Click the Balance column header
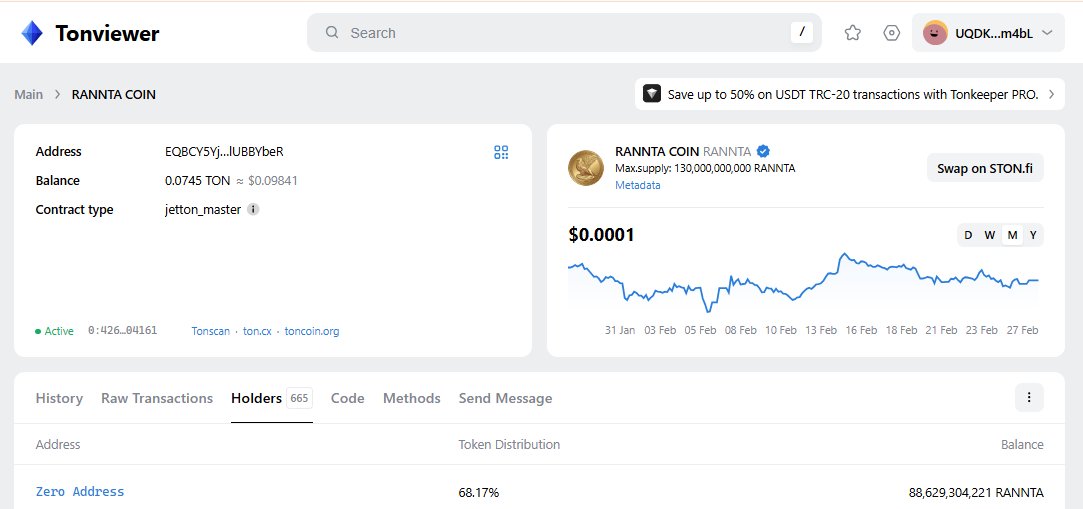1083x509 pixels. point(1022,444)
